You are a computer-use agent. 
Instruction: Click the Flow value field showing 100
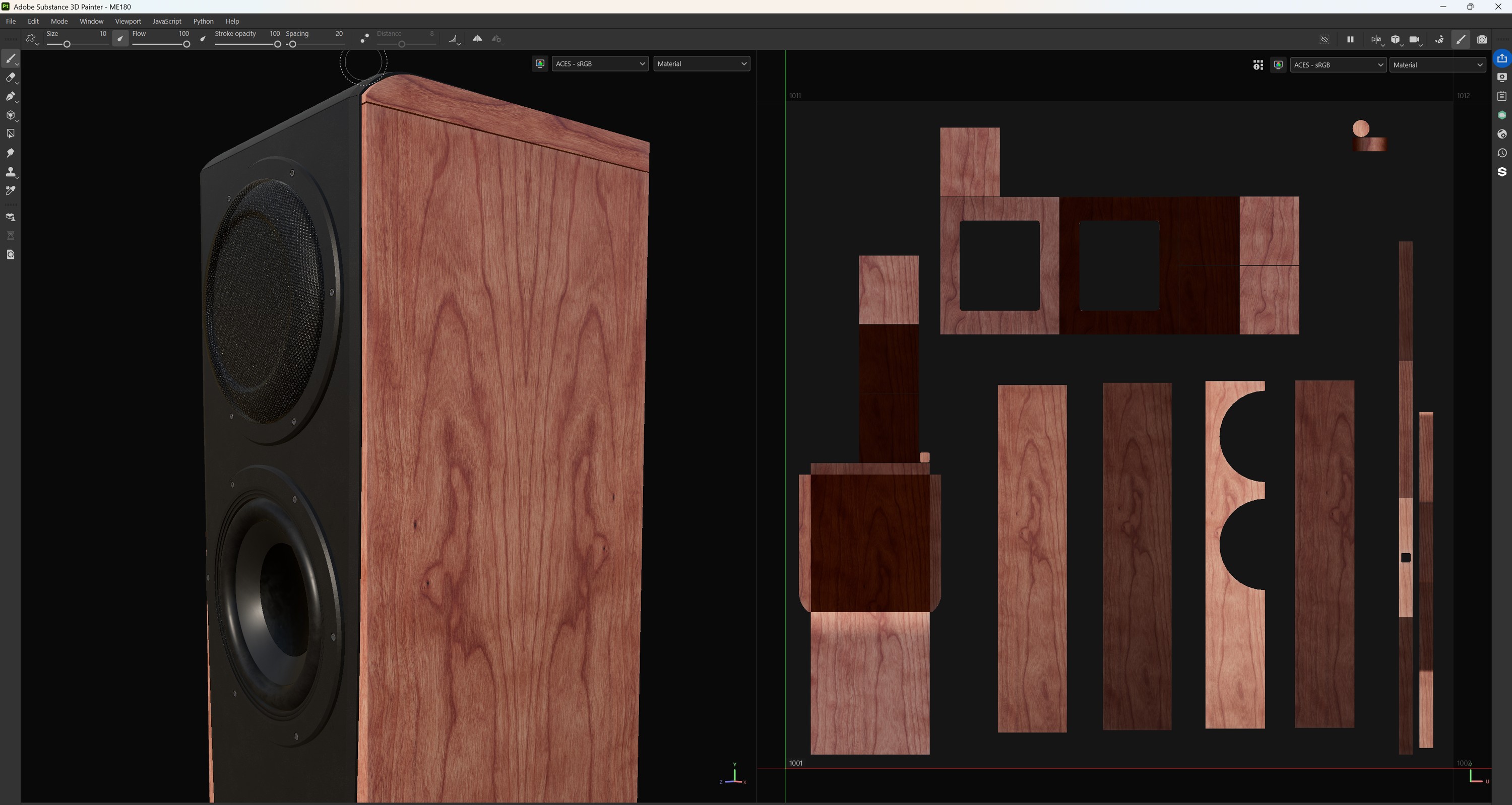(x=184, y=33)
